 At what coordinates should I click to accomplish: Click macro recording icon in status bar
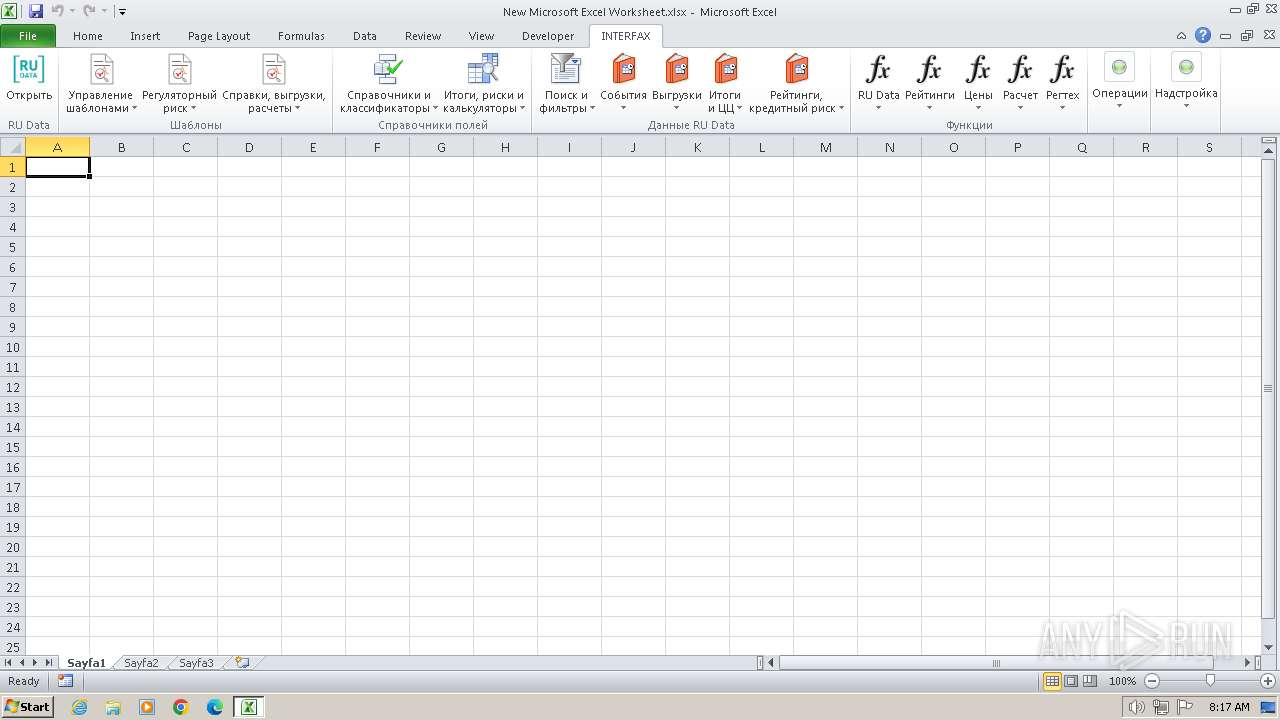click(65, 681)
